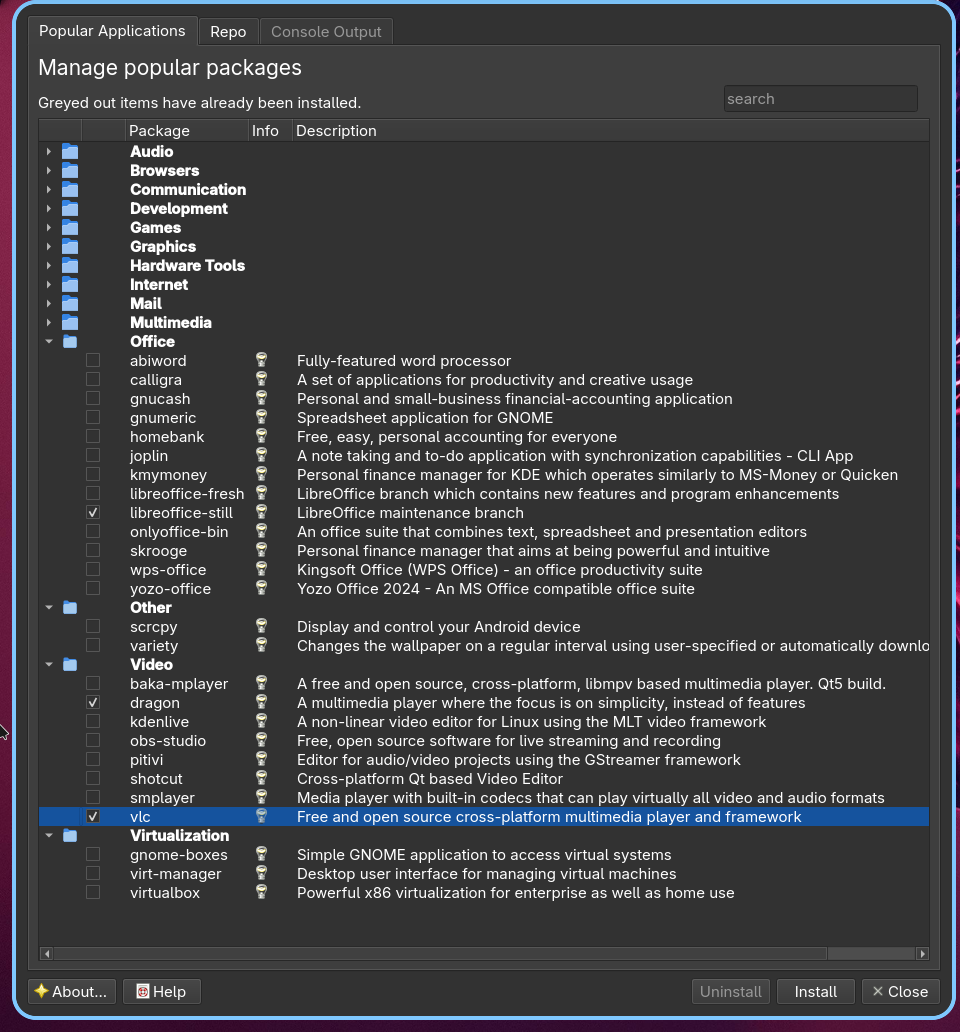
Task: Click info bulb for scrcpy
Action: click(x=261, y=627)
